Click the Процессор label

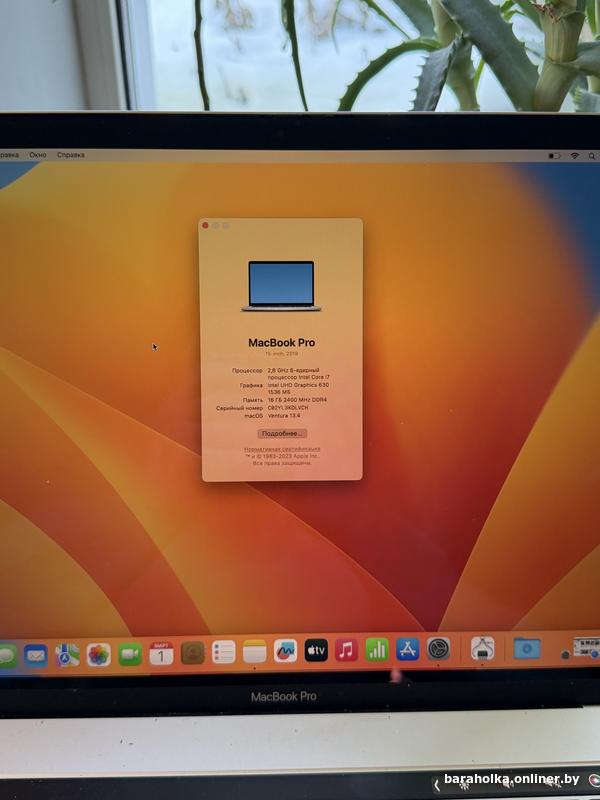tap(247, 371)
